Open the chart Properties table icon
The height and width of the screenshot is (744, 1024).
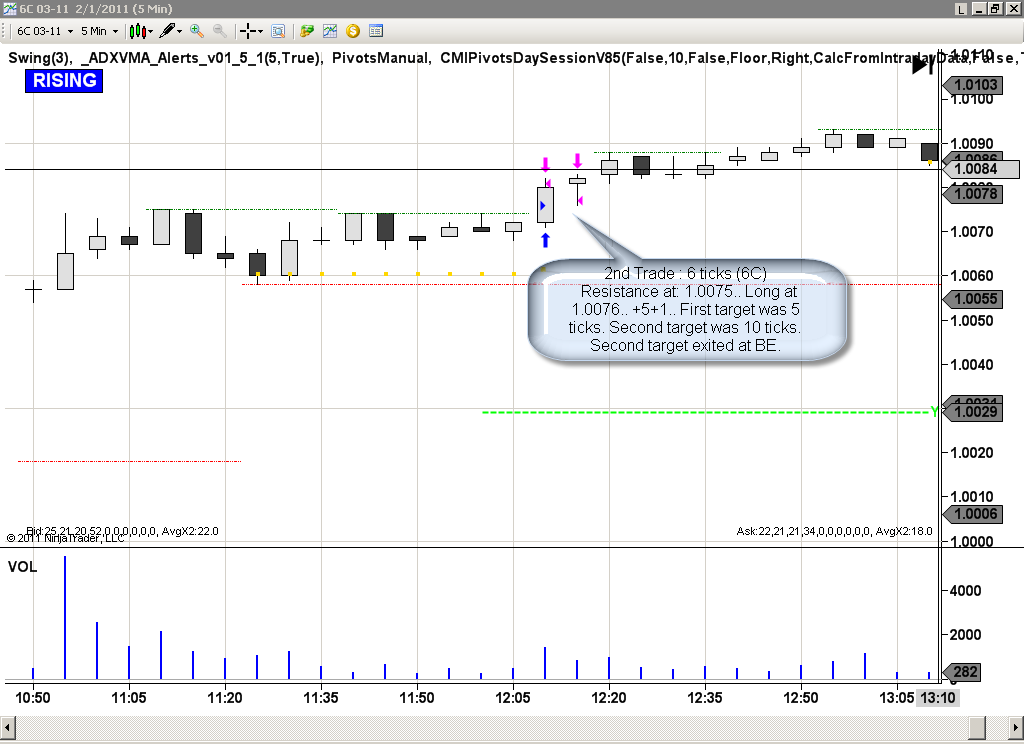[376, 31]
